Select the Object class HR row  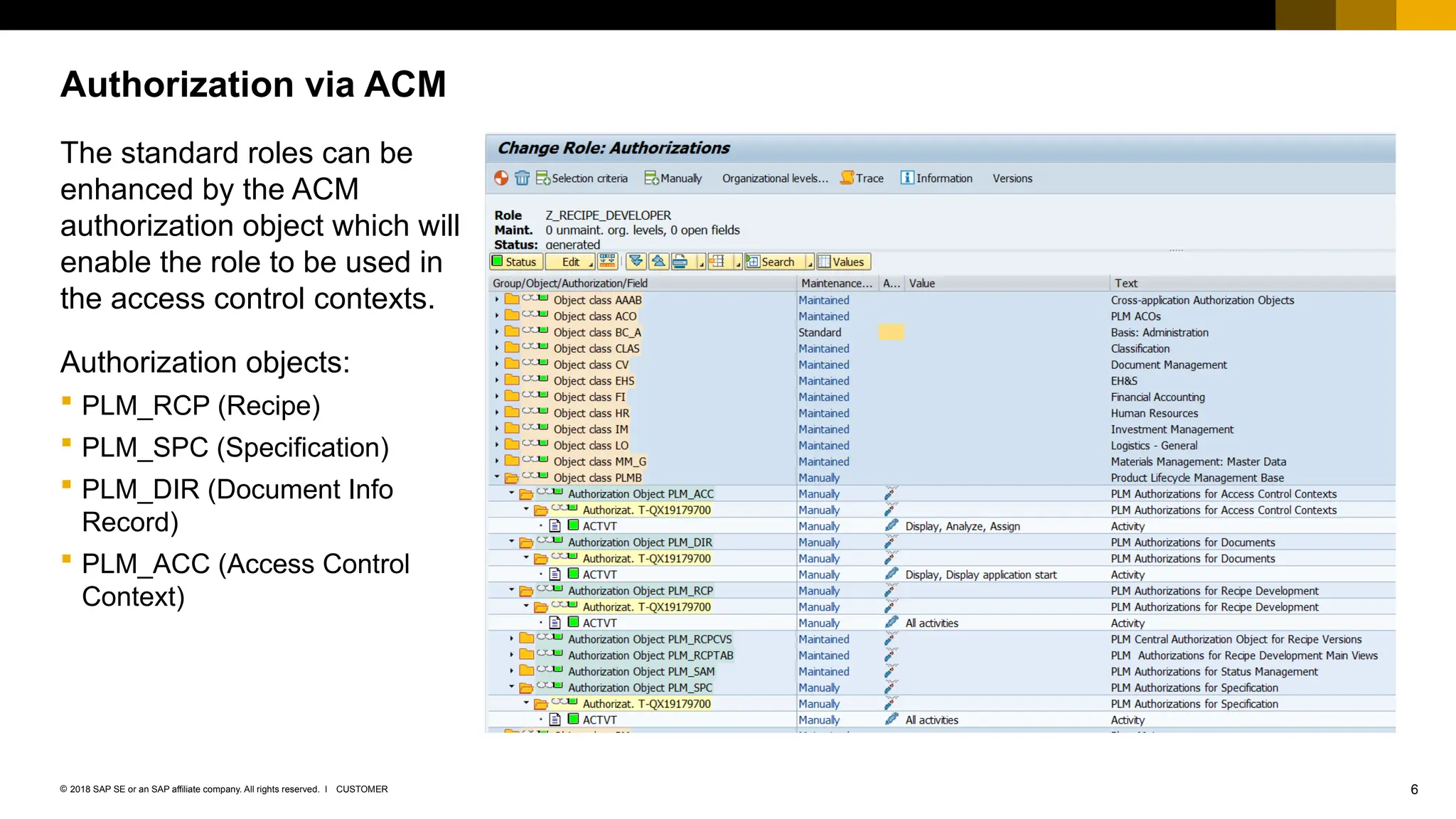tap(941, 412)
